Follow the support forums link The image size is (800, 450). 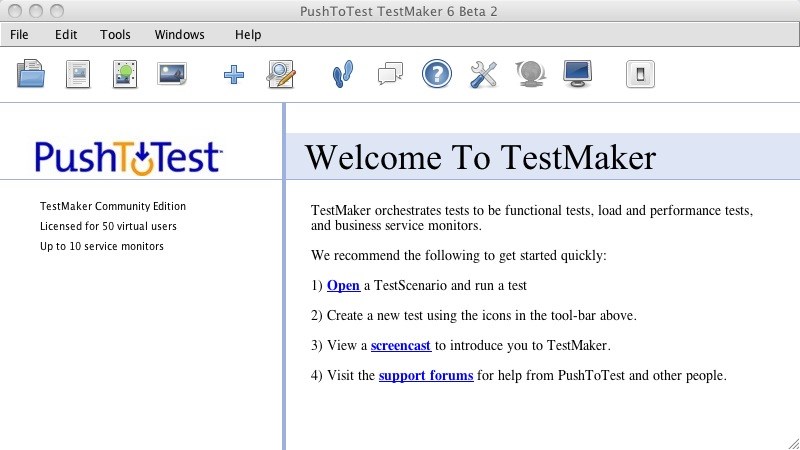pos(426,376)
